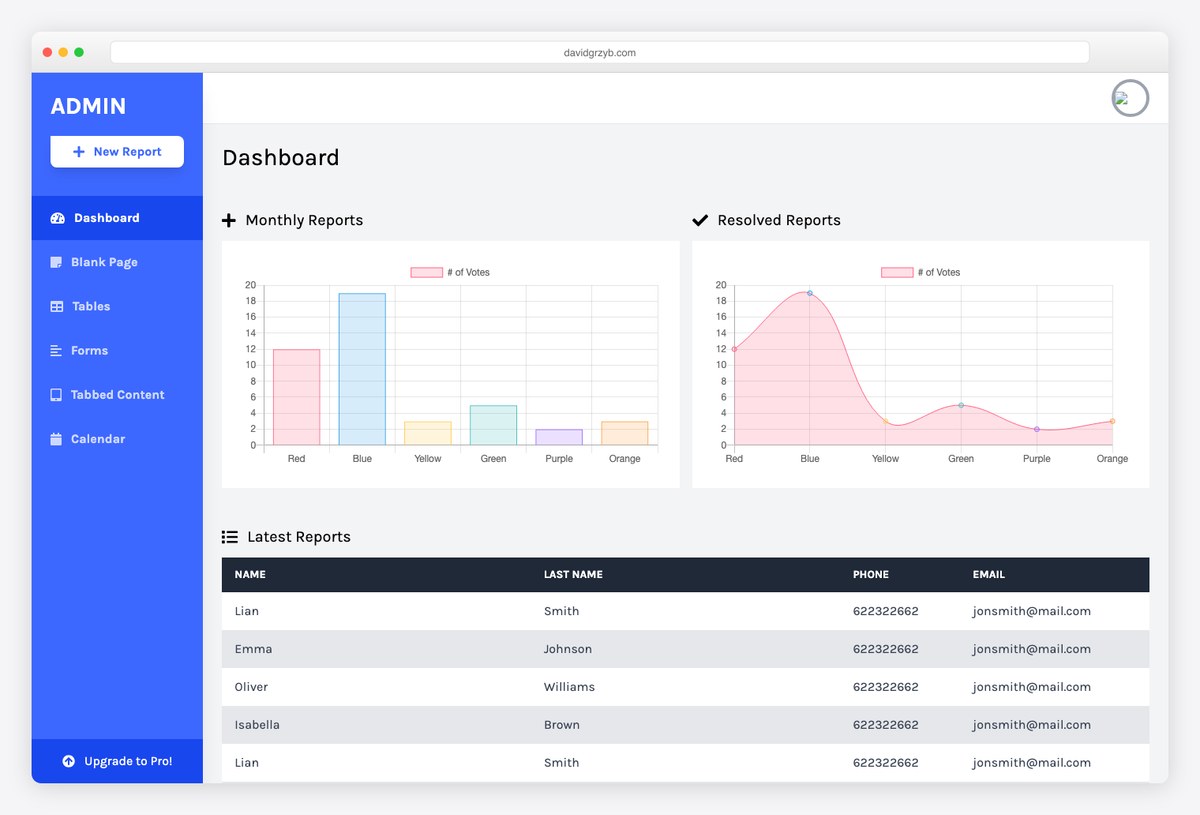This screenshot has width=1200, height=815.
Task: Click the NAME column header
Action: tap(250, 575)
